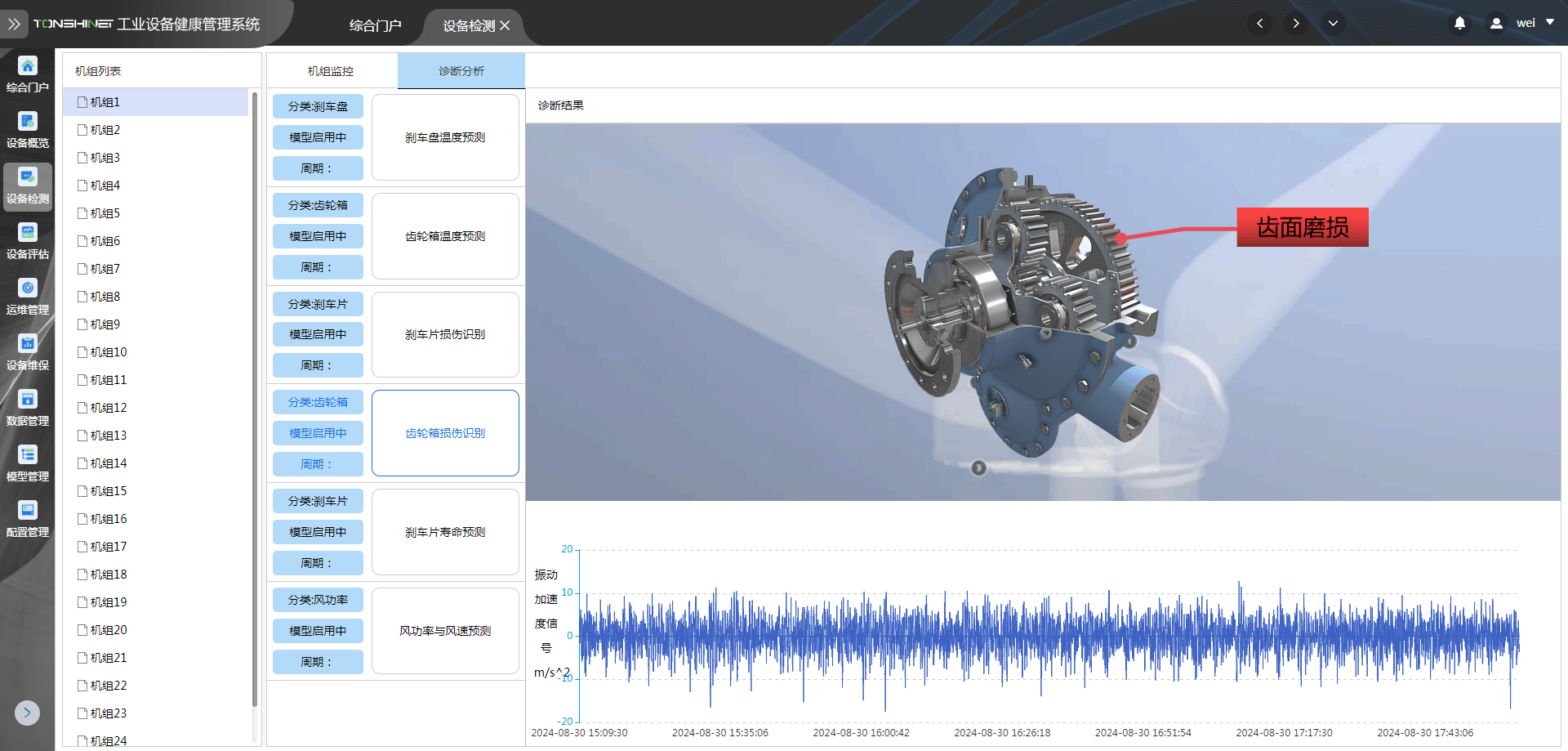1568x751 pixels.
Task: Go to 设备维保 sidebar icon
Action: pos(28,345)
